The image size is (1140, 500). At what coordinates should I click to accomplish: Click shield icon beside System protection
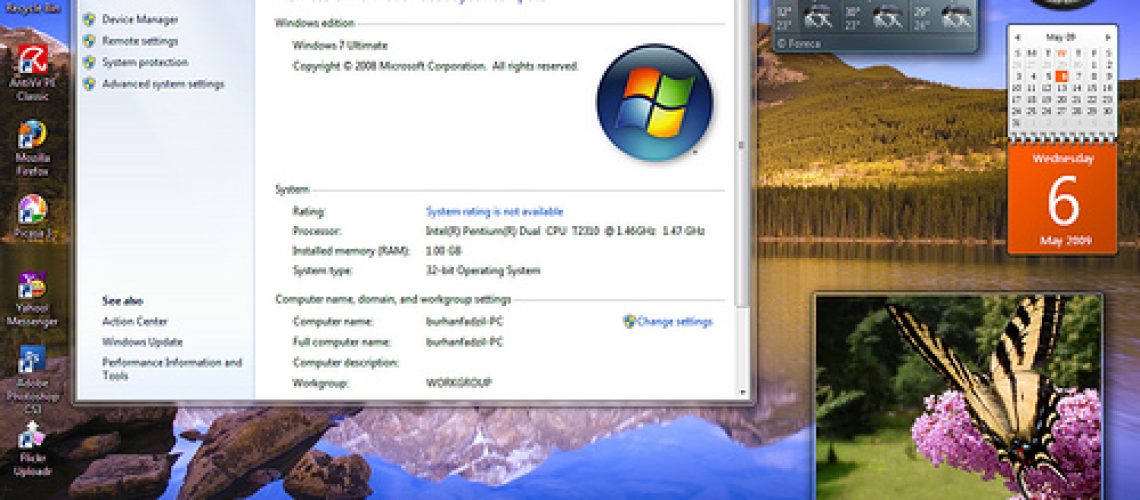89,62
